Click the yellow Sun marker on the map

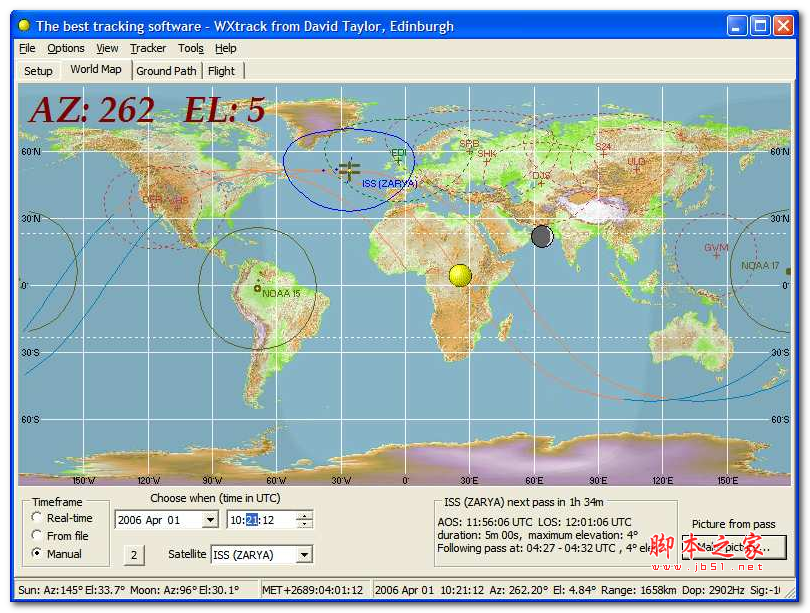[460, 275]
